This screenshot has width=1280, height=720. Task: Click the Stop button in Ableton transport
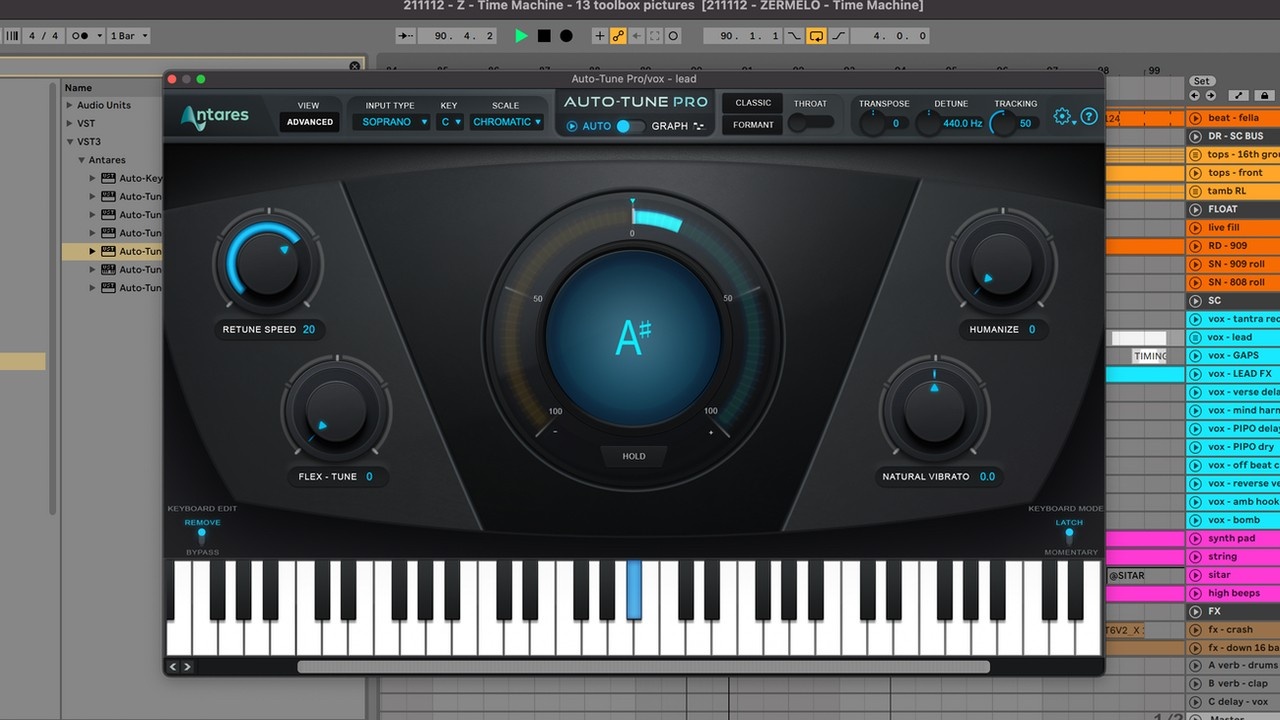coord(544,36)
